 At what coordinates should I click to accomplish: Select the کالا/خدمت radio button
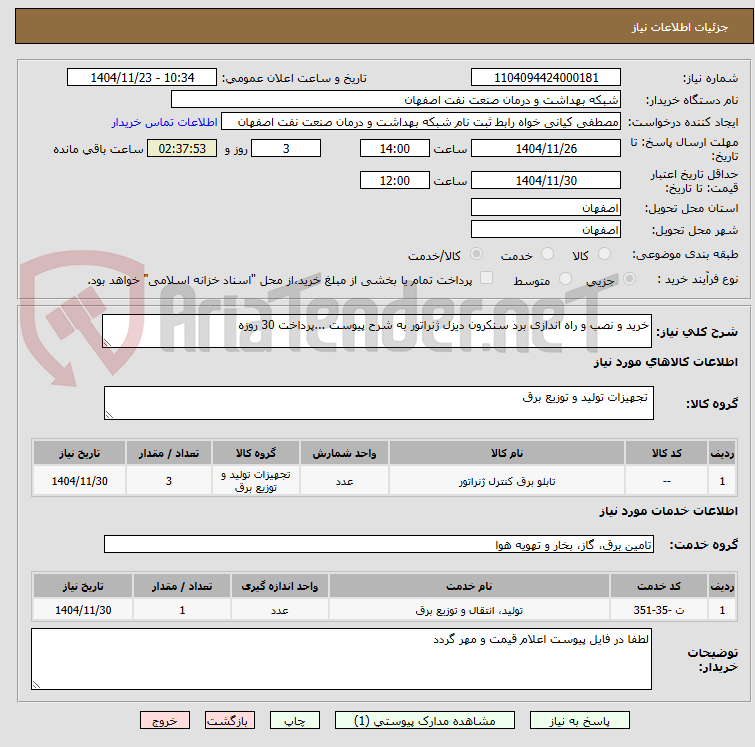coord(476,254)
